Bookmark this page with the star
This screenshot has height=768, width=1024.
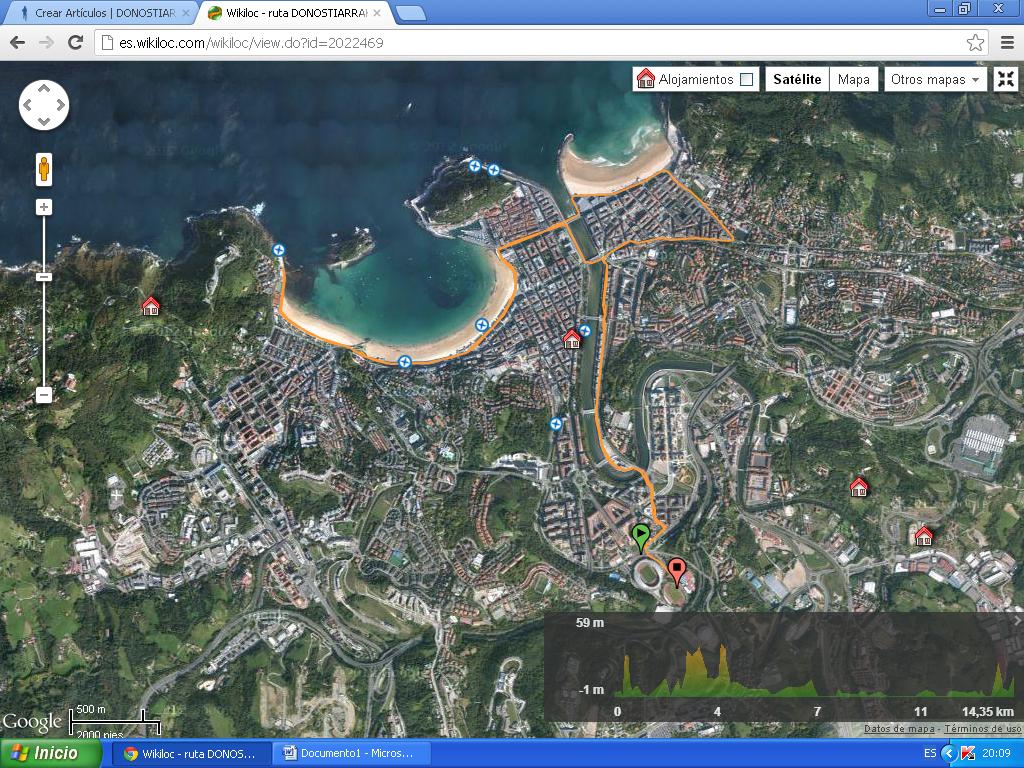976,43
